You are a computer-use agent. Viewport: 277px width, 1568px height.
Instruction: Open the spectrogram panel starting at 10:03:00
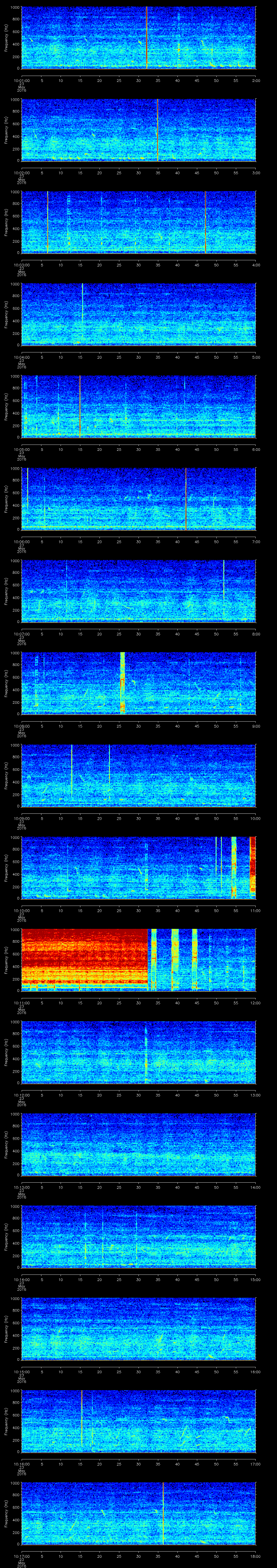tap(139, 222)
